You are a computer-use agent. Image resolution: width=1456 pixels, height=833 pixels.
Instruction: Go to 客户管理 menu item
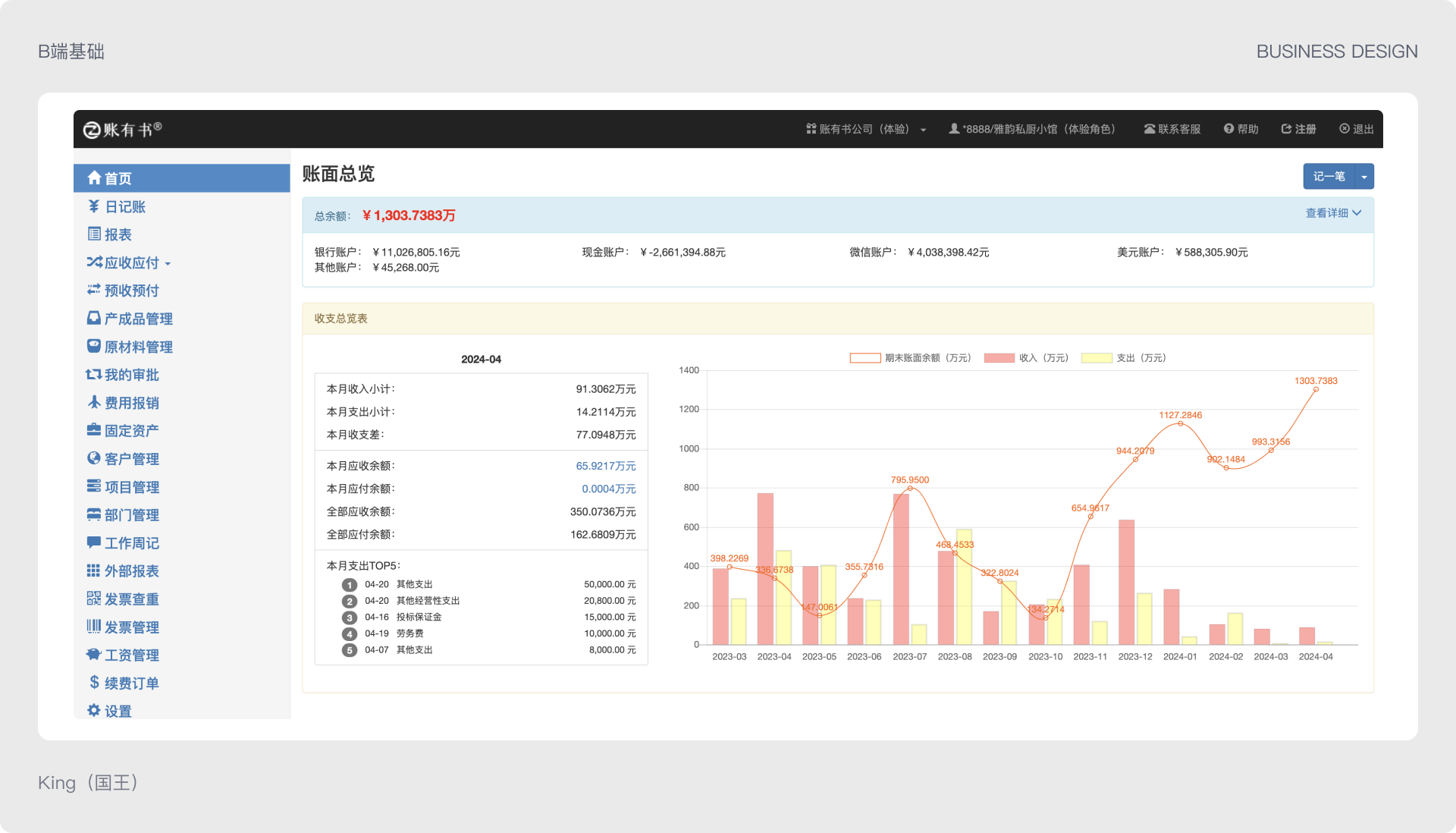click(131, 459)
